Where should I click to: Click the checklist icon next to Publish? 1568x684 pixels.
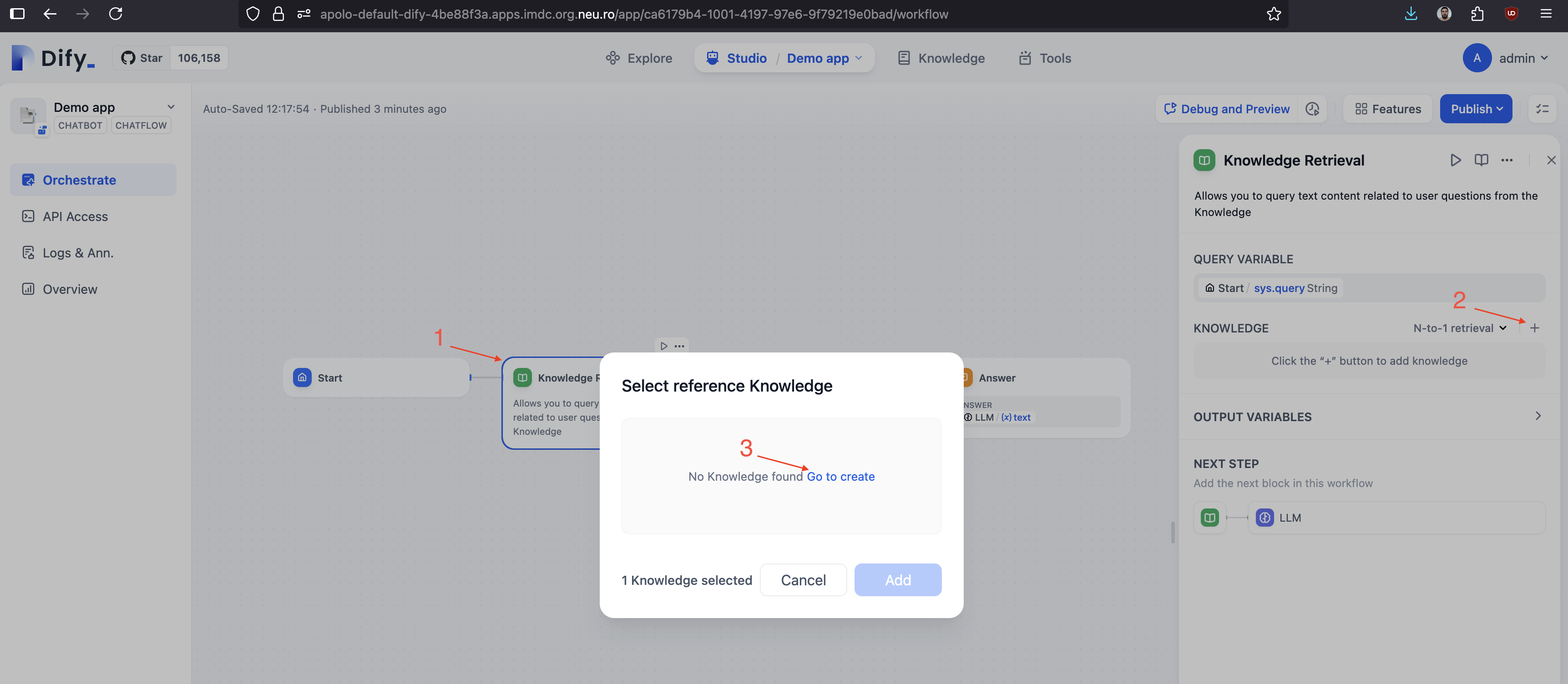(x=1542, y=109)
